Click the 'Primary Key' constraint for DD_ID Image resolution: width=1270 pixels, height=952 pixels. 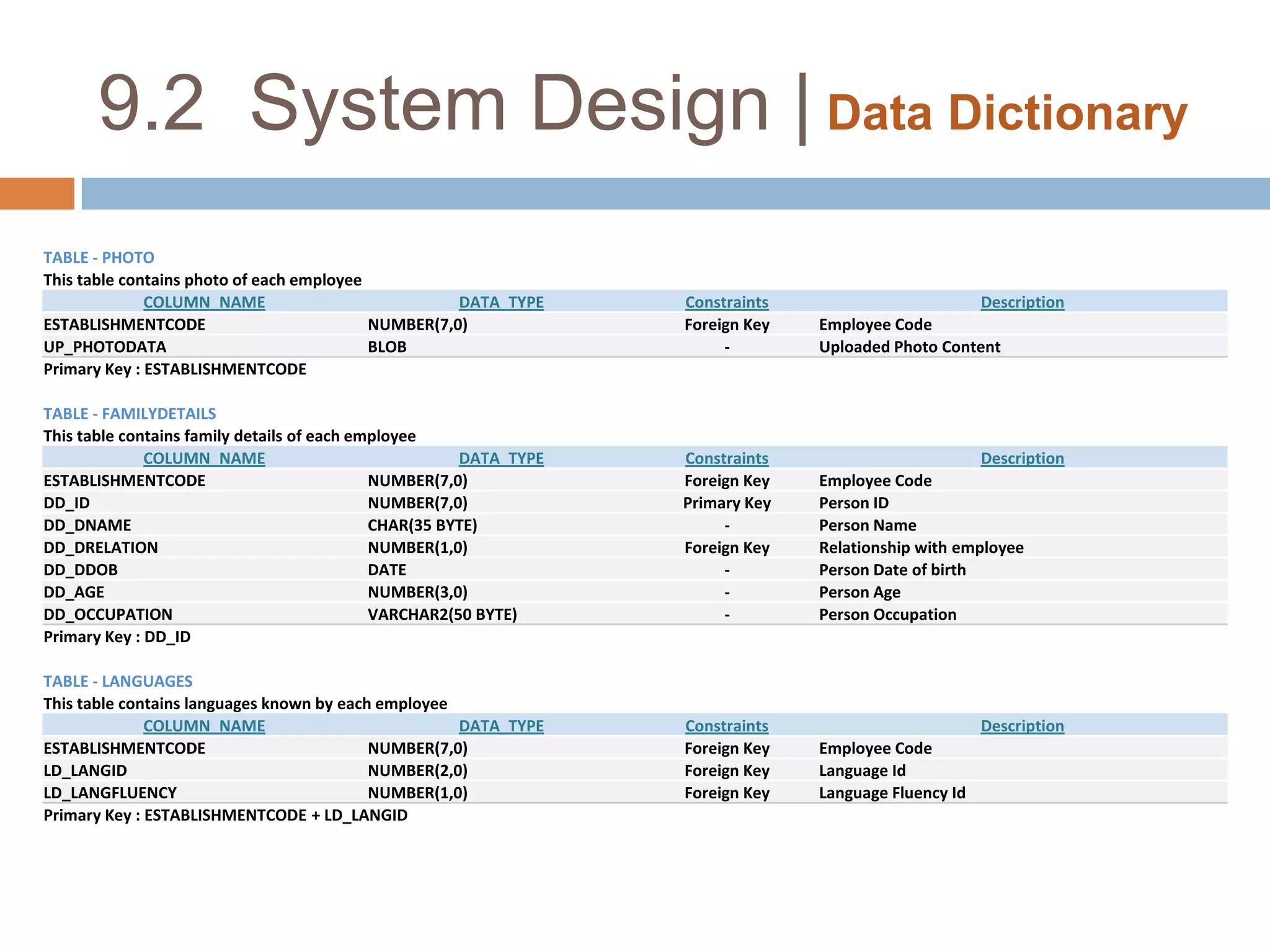pyautogui.click(x=727, y=503)
